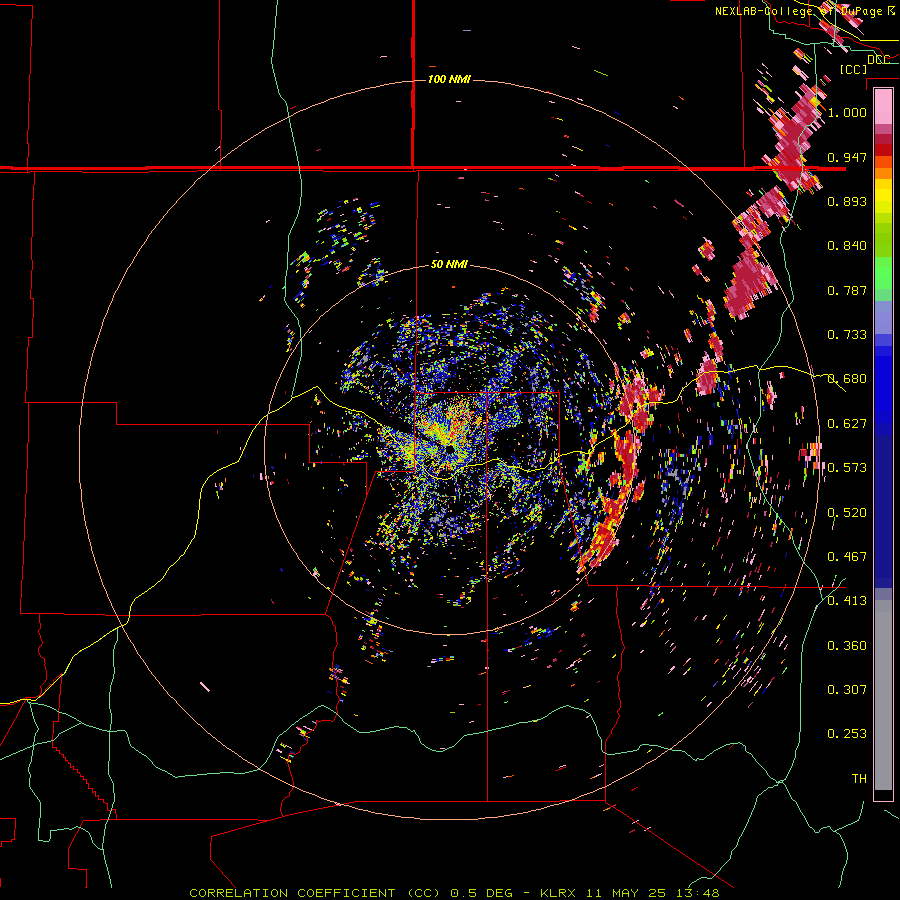The height and width of the screenshot is (900, 900).
Task: Click the 0.840 scale value
Action: click(x=847, y=246)
